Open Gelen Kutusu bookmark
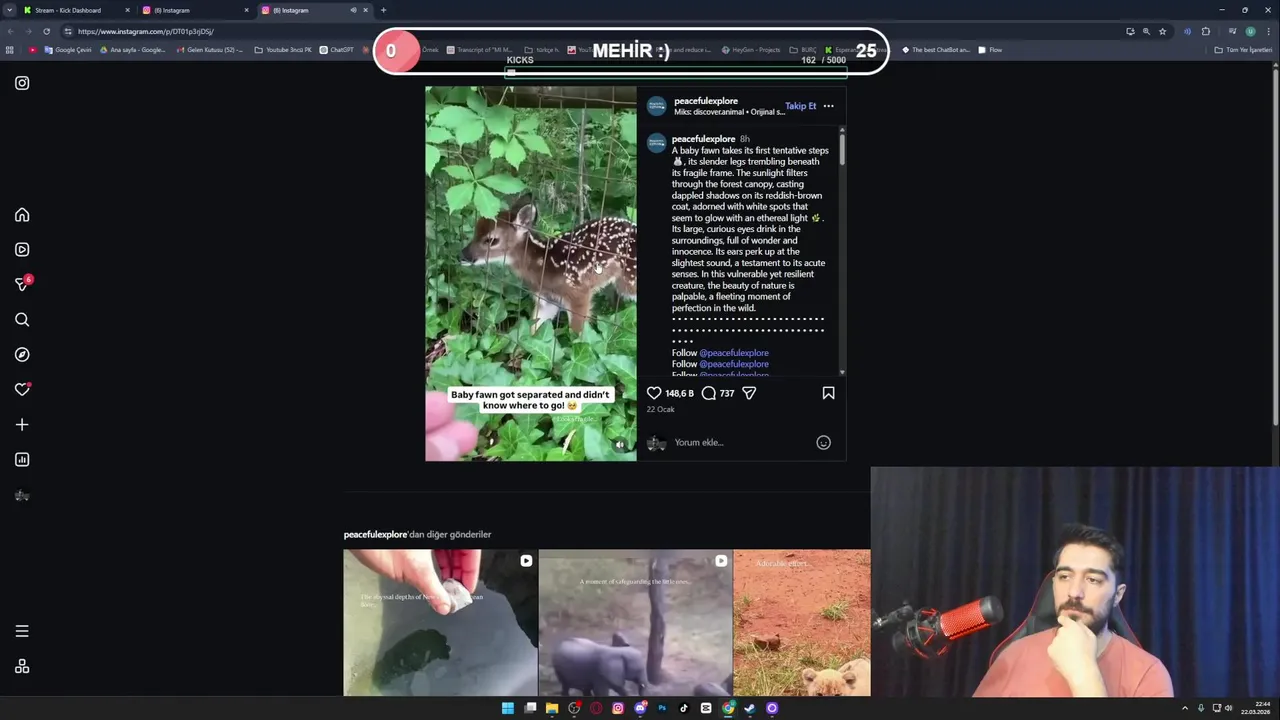 tap(209, 50)
